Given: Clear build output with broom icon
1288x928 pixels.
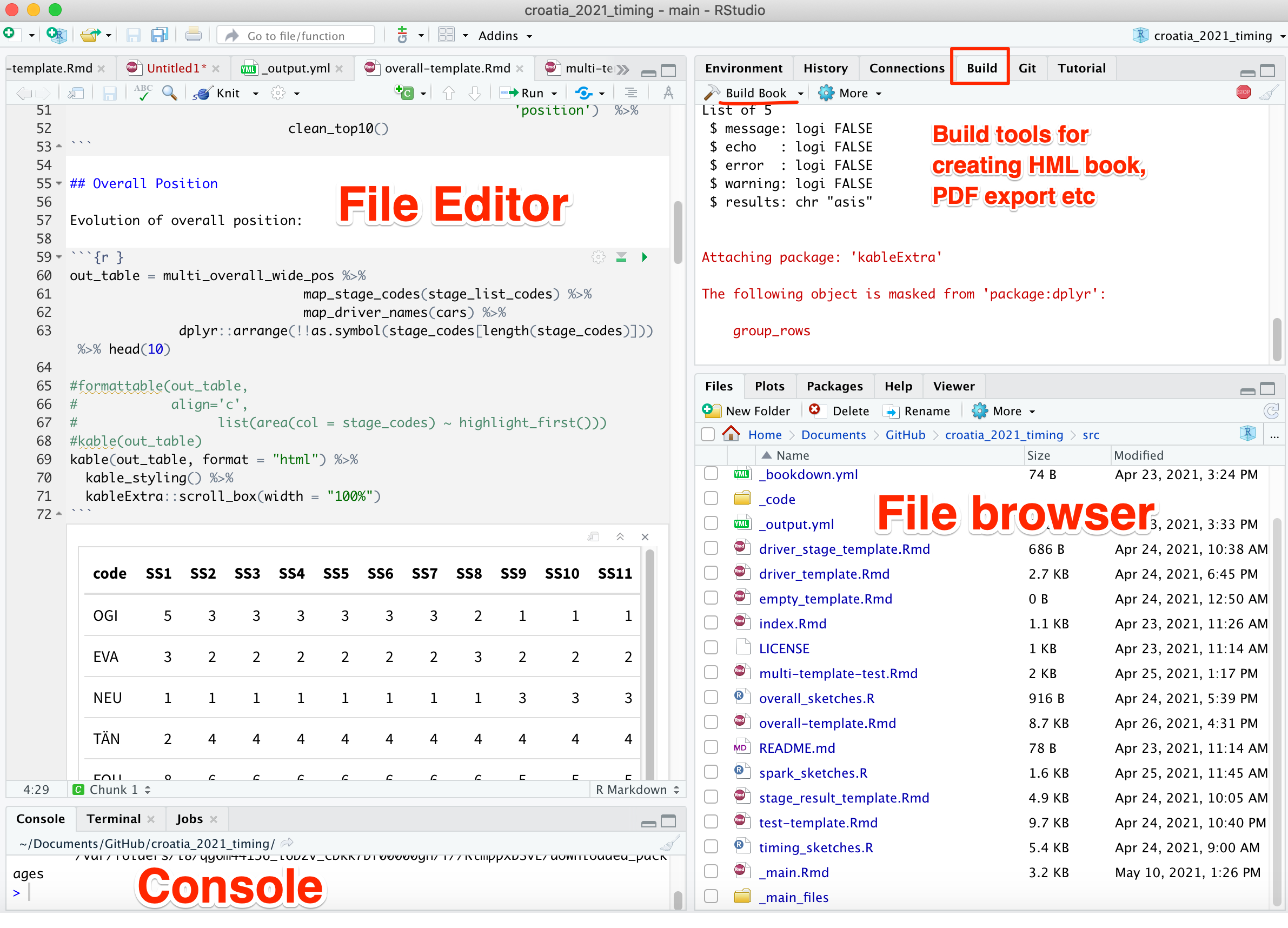Looking at the screenshot, I should pos(1268,92).
